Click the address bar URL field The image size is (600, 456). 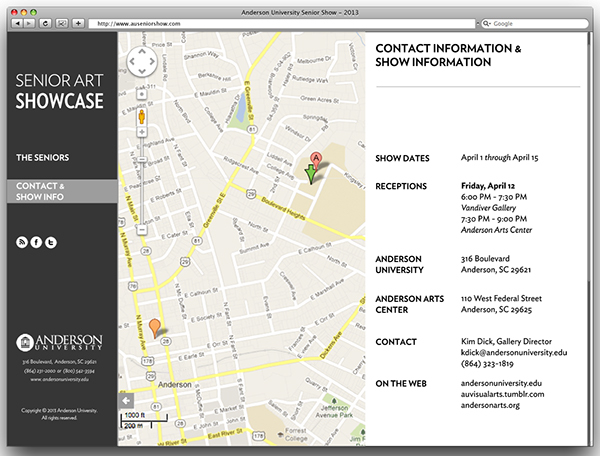(282, 23)
